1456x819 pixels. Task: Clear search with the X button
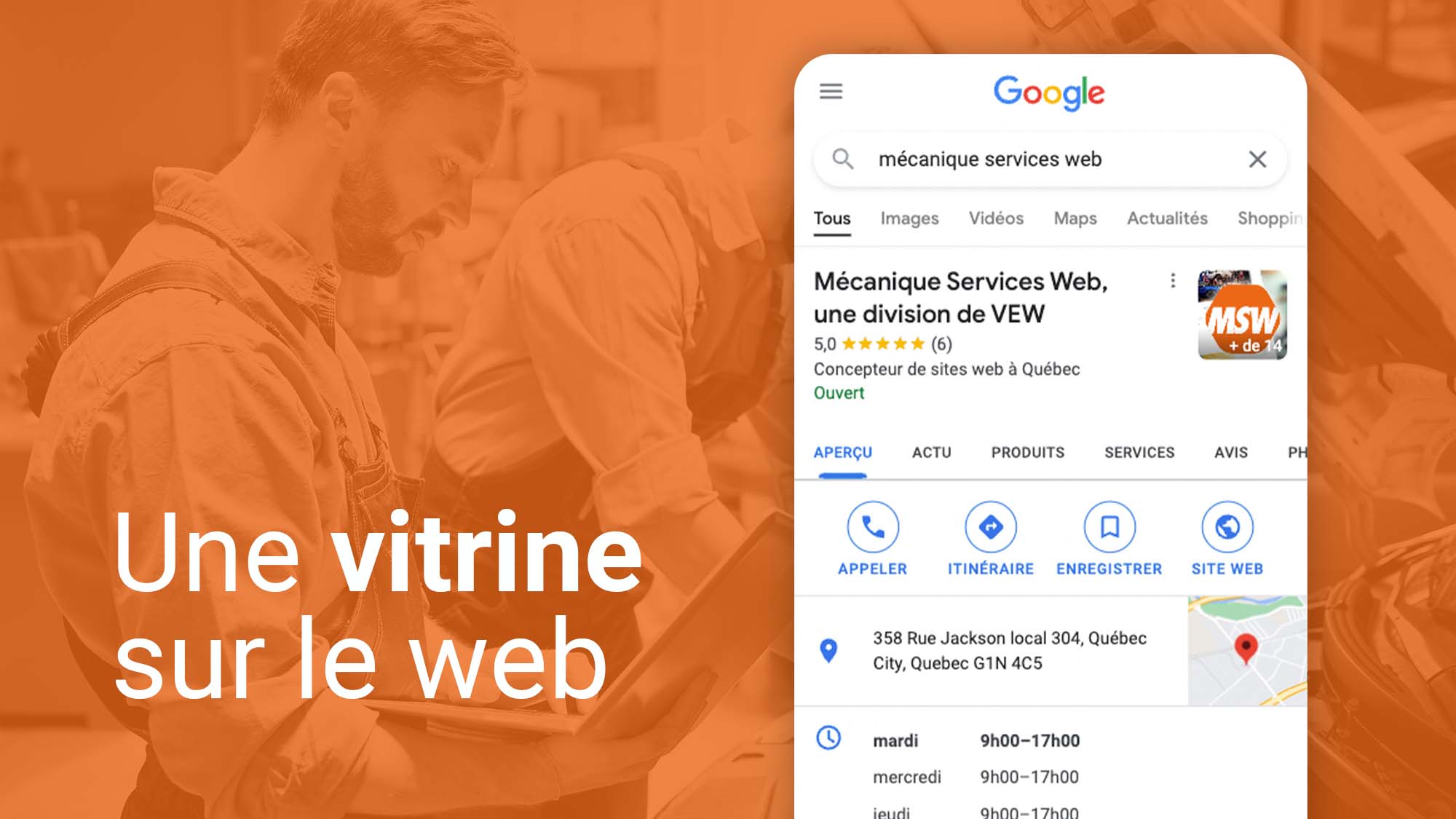[x=1258, y=159]
